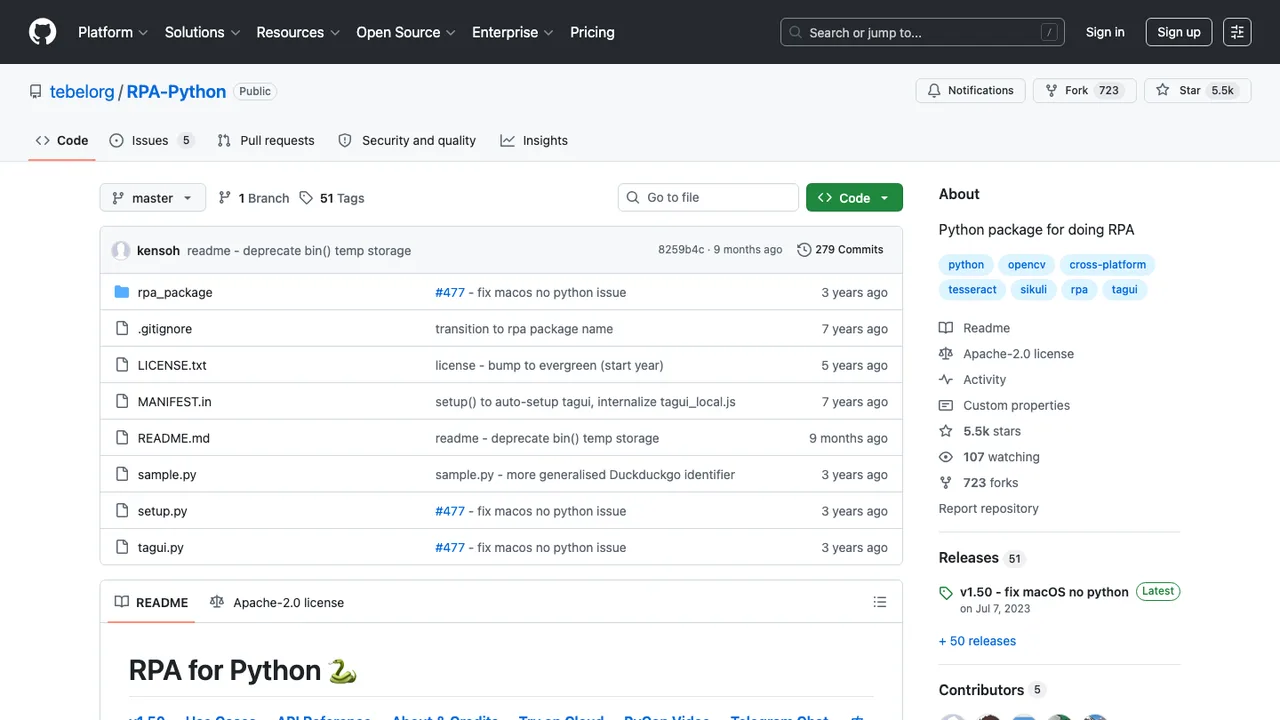Click the release tag icon by v1.50

point(946,593)
